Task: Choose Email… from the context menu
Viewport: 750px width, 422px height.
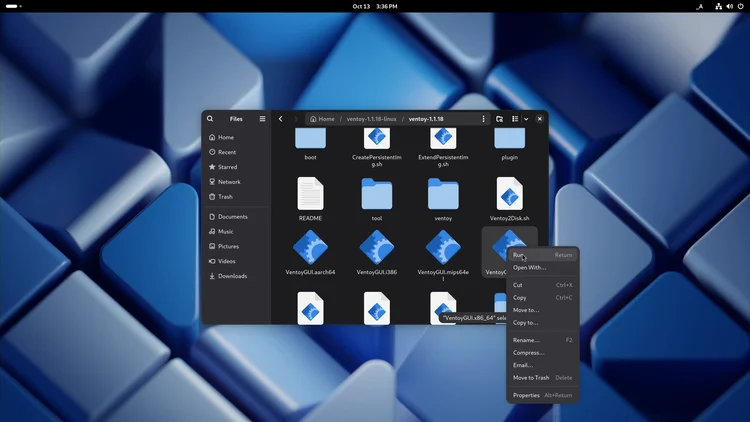Action: click(542, 365)
